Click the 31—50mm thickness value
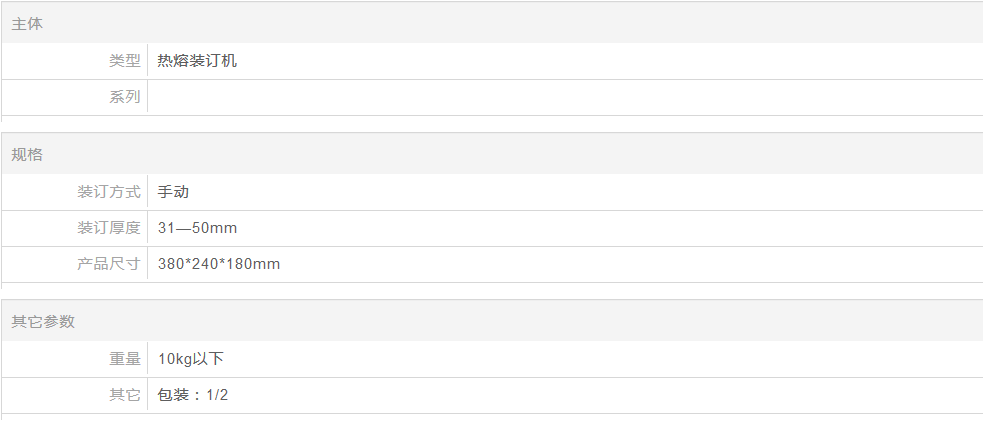The height and width of the screenshot is (427, 996). (x=197, y=228)
